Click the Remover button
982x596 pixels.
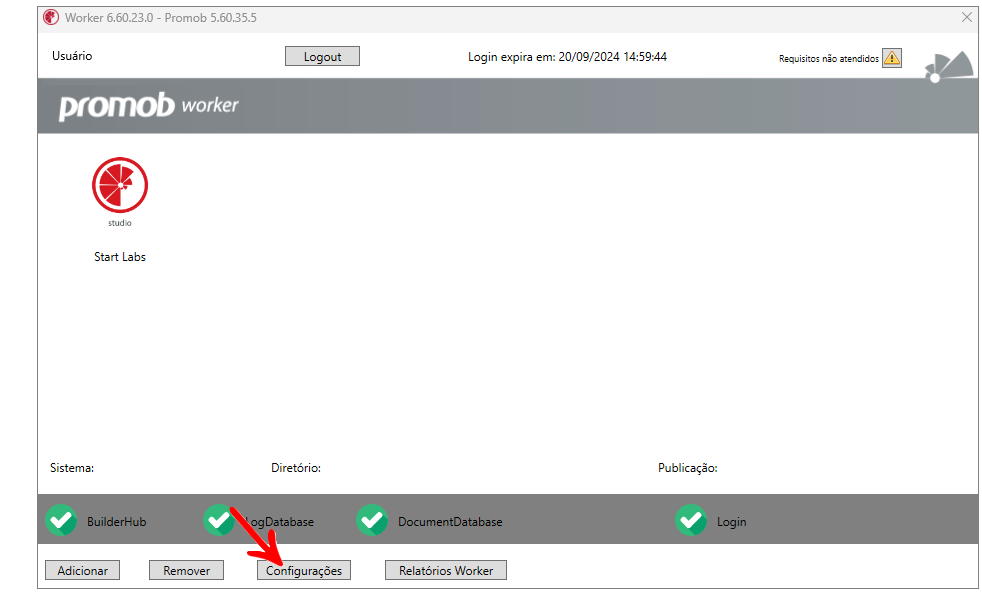(187, 570)
